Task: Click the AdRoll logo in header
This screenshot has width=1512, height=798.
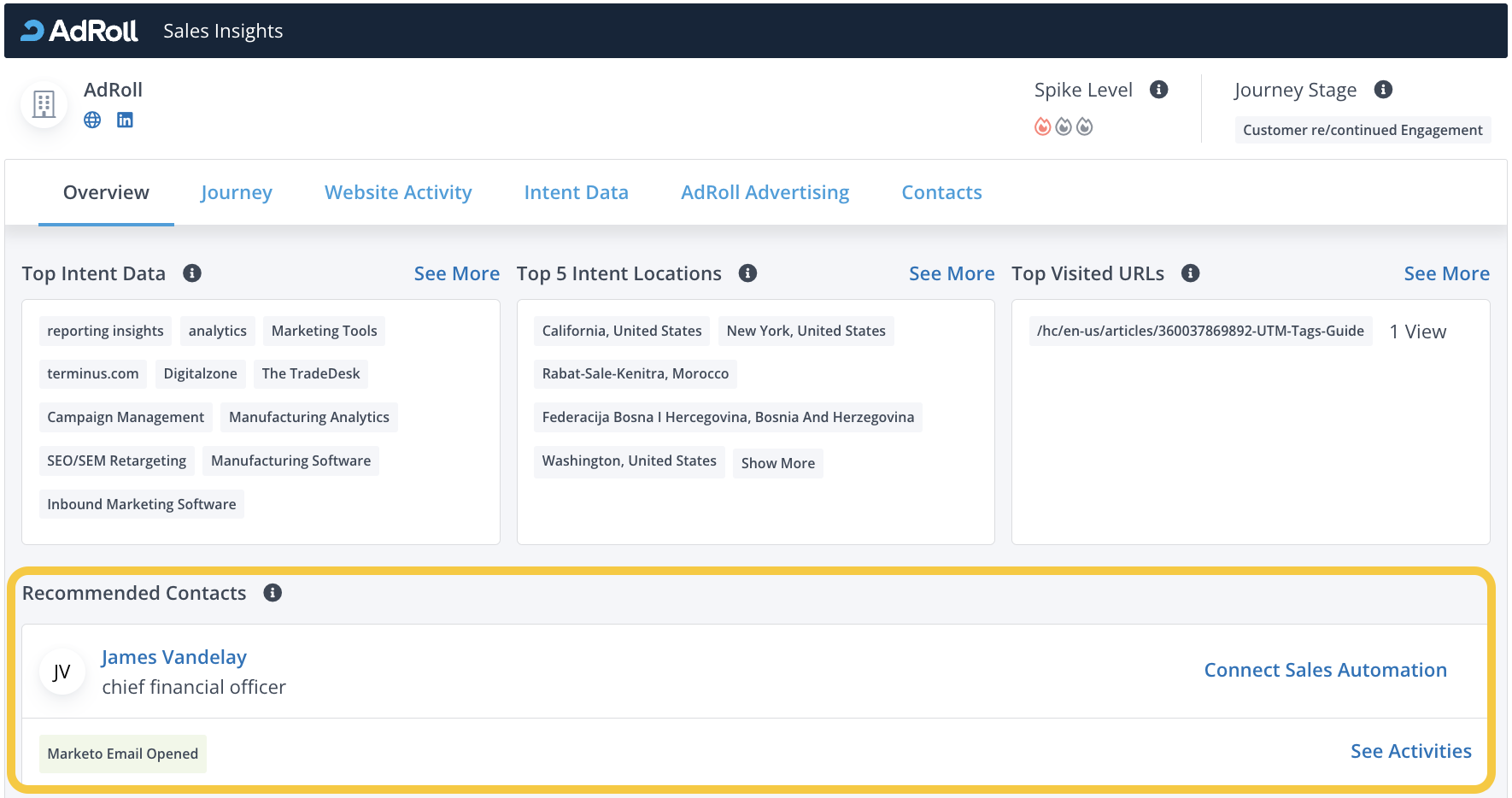Action: point(79,31)
